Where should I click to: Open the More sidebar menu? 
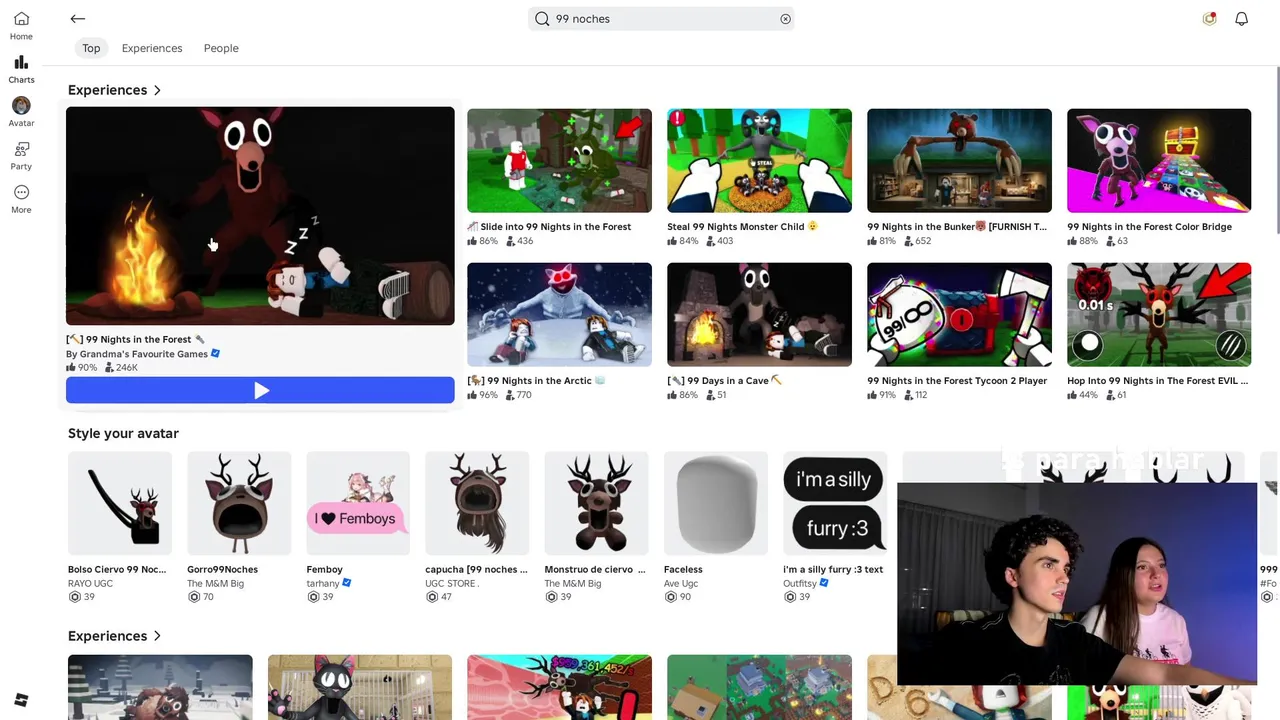(21, 198)
